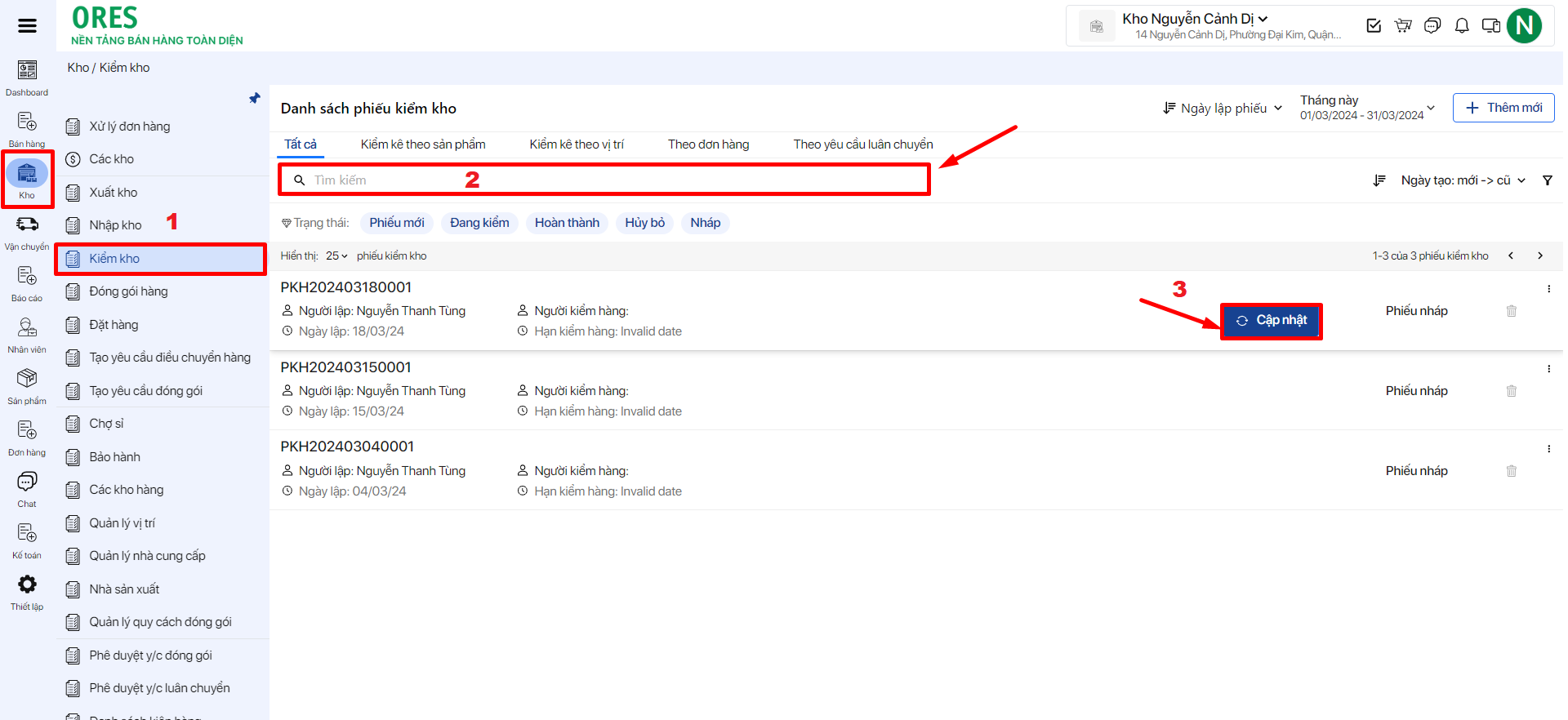The width and height of the screenshot is (1568, 720).
Task: Toggle the Phiếu mới status filter
Action: [x=396, y=223]
